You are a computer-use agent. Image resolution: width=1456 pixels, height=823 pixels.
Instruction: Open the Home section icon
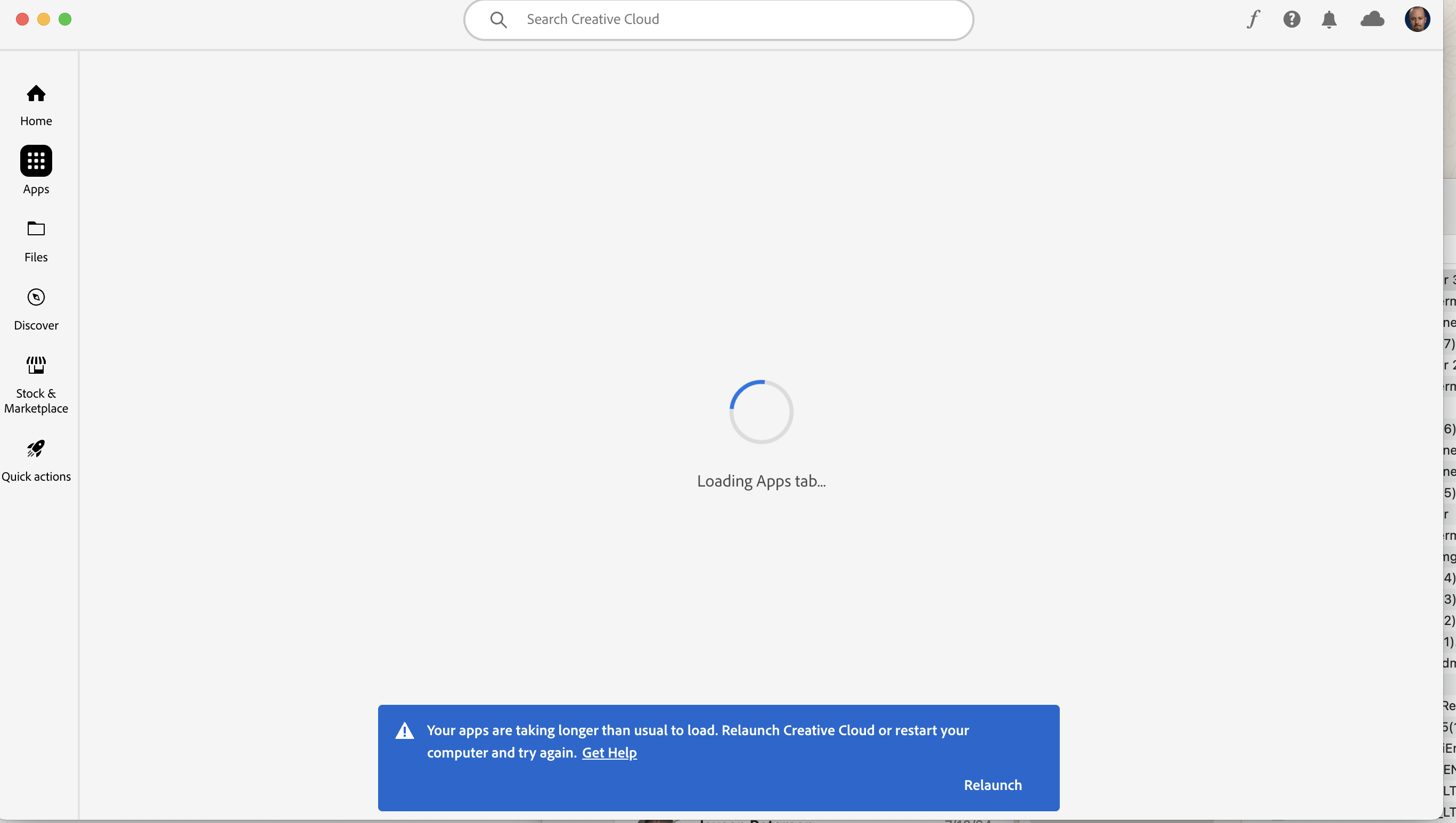tap(36, 93)
